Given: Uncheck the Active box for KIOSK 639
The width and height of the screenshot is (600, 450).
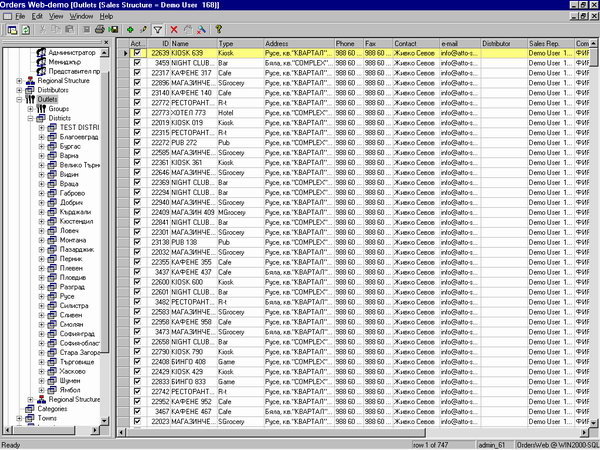Looking at the screenshot, I should click(x=137, y=53).
